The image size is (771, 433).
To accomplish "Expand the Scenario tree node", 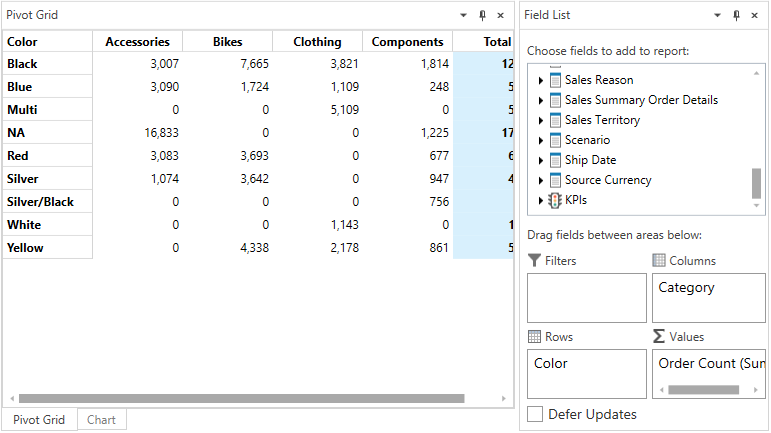I will pos(540,141).
